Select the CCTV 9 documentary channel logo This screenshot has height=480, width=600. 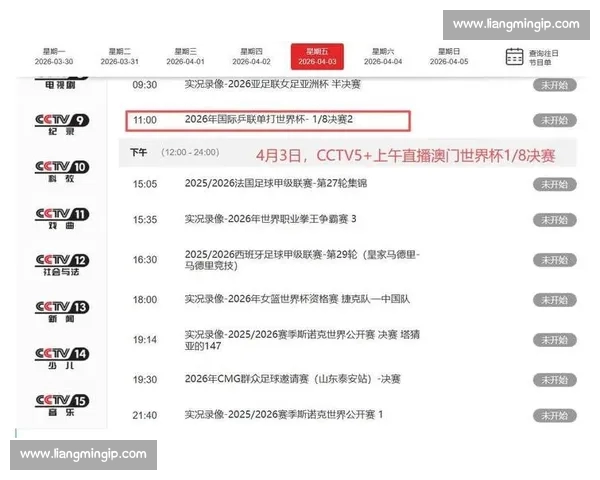click(x=62, y=124)
